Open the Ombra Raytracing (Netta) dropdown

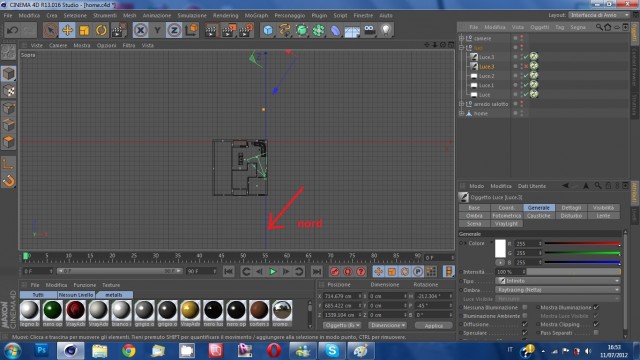pos(558,290)
